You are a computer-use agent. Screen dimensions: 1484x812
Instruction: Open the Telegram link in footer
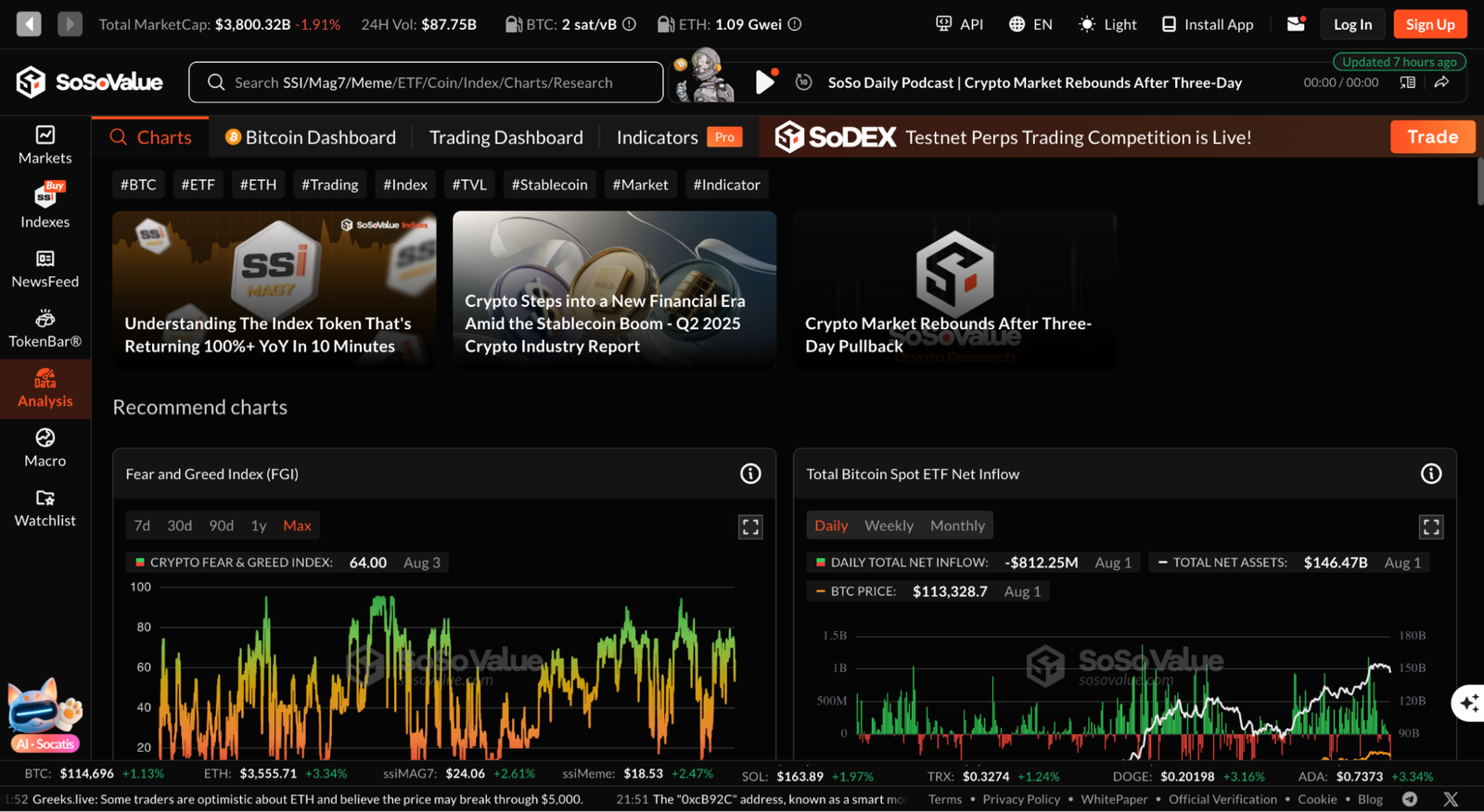pyautogui.click(x=1410, y=799)
